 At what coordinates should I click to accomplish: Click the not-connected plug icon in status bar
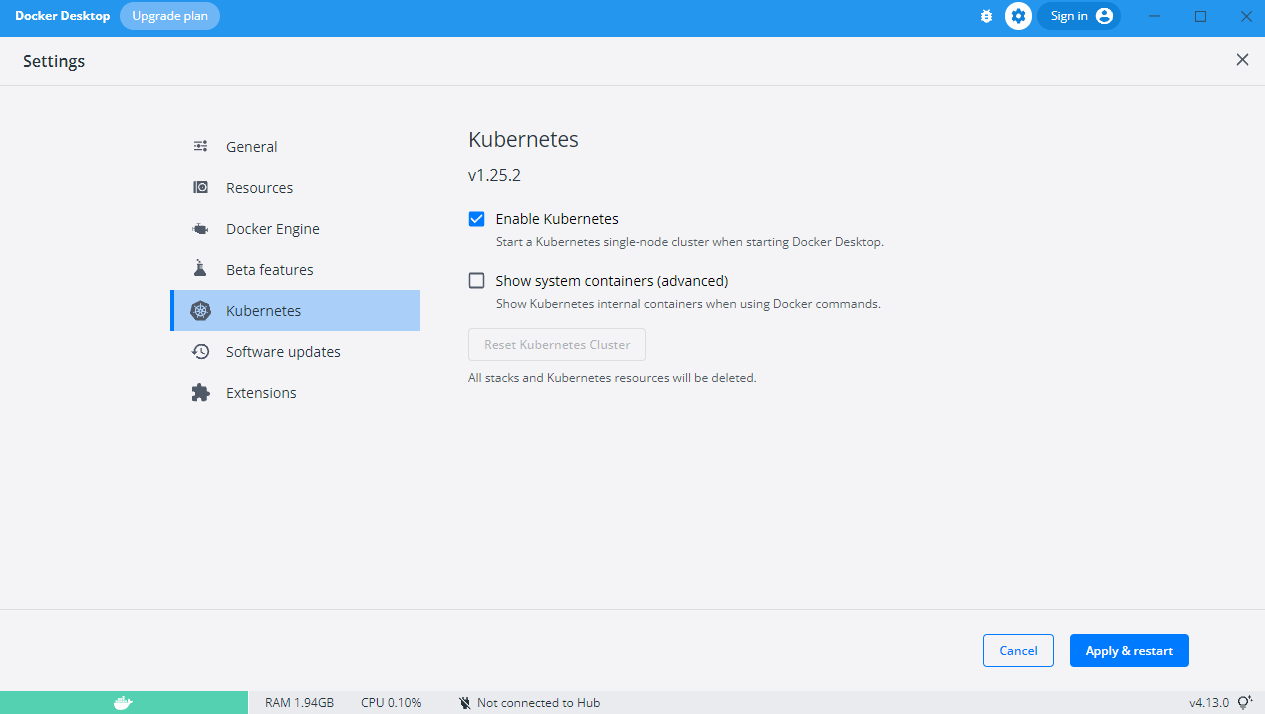point(465,703)
